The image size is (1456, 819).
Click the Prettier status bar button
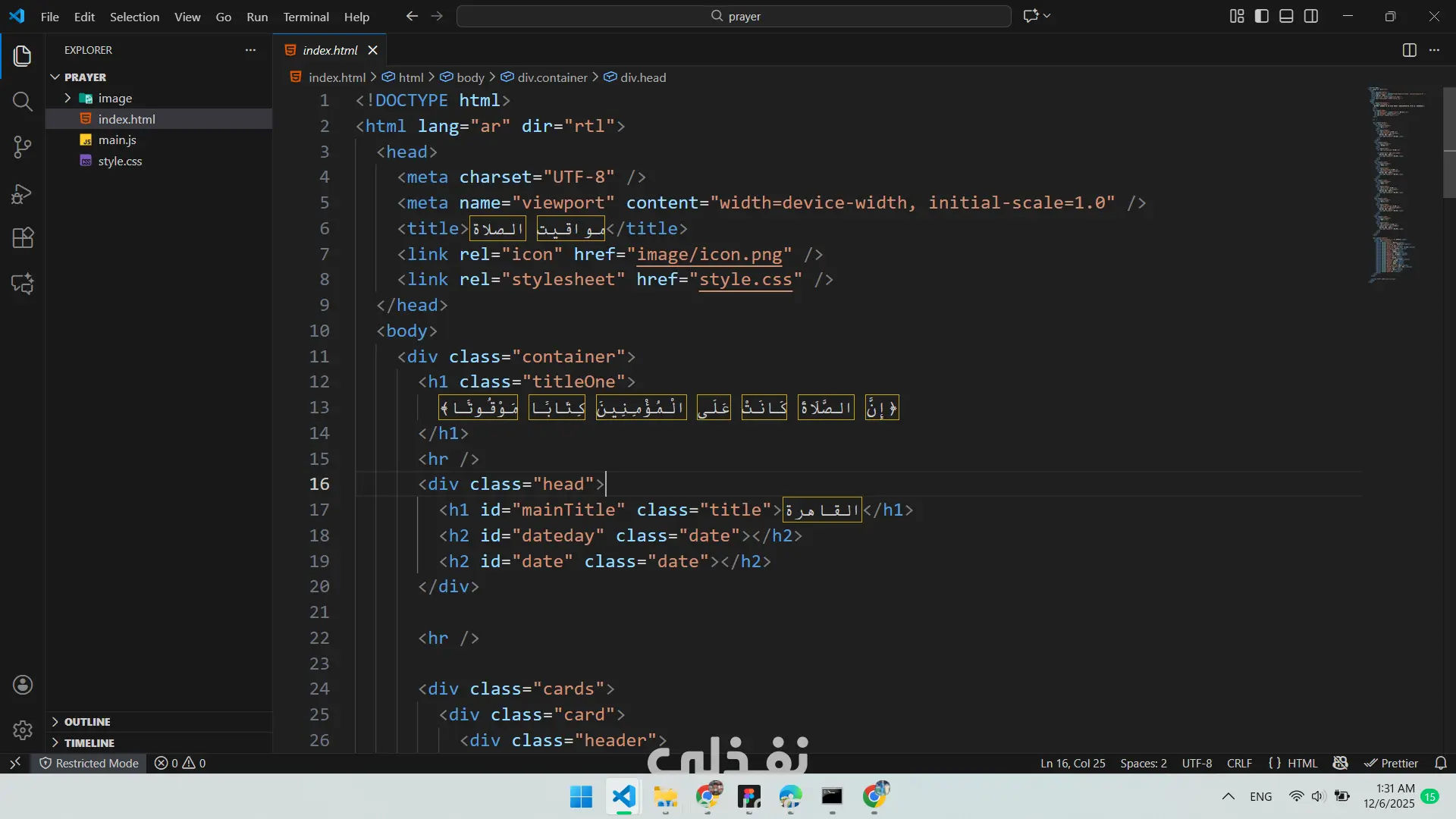pyautogui.click(x=1391, y=763)
